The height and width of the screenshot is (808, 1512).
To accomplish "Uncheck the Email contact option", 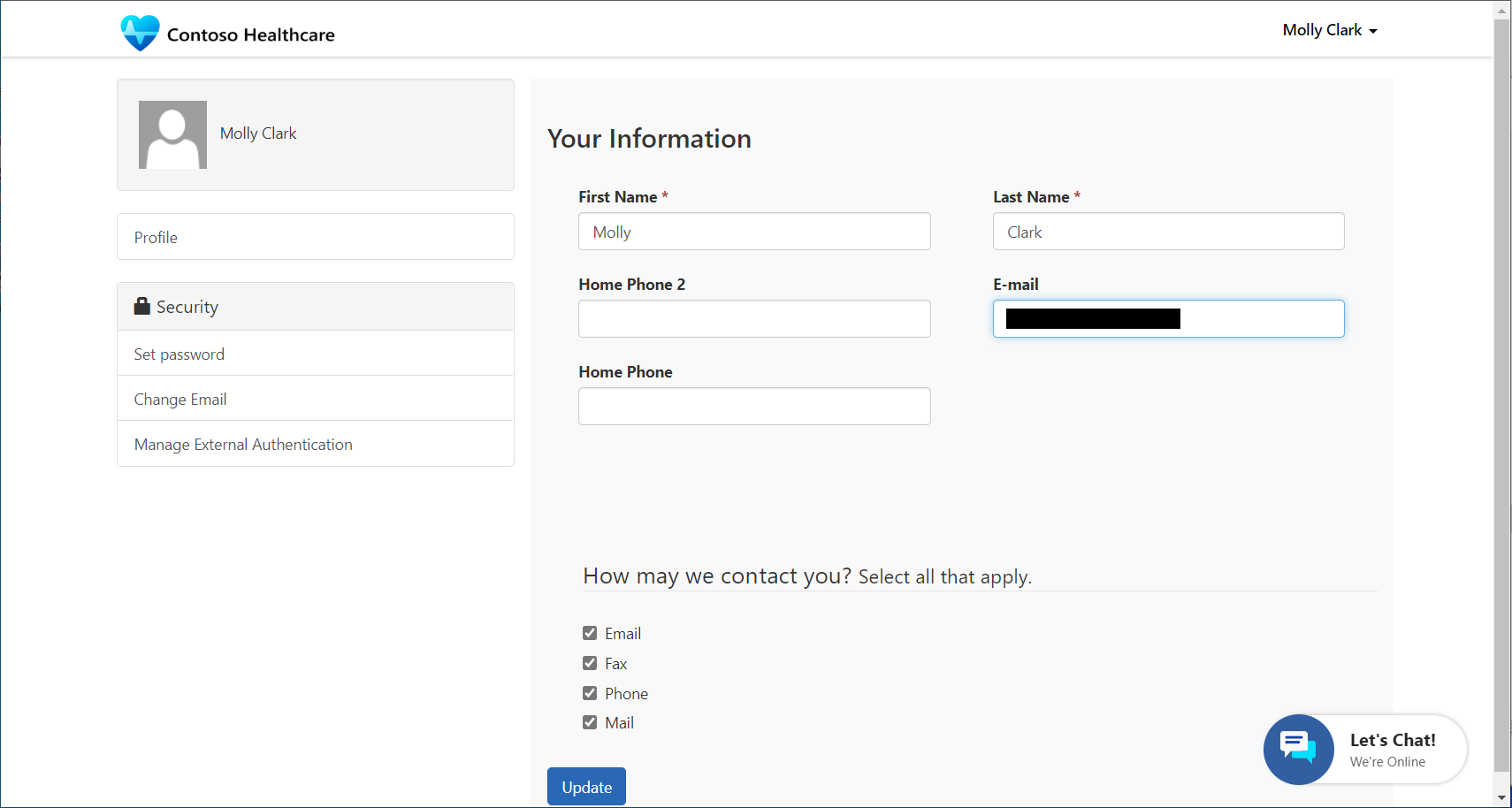I will pos(590,632).
